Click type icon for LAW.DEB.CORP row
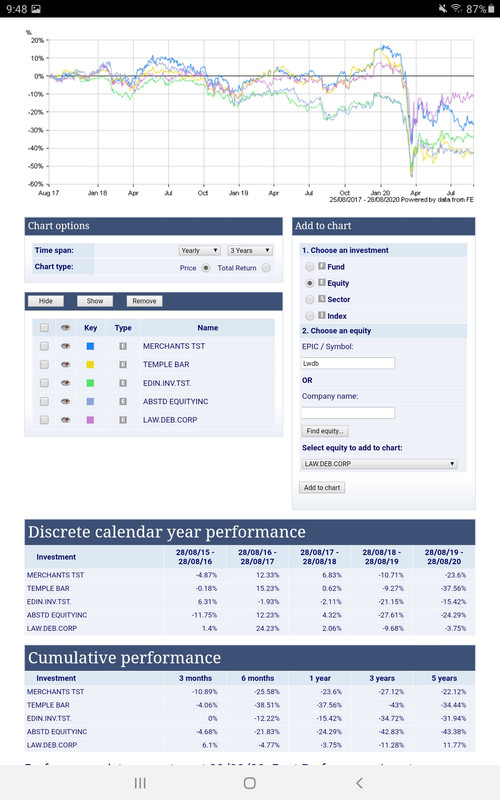The width and height of the screenshot is (500, 800). coord(123,419)
